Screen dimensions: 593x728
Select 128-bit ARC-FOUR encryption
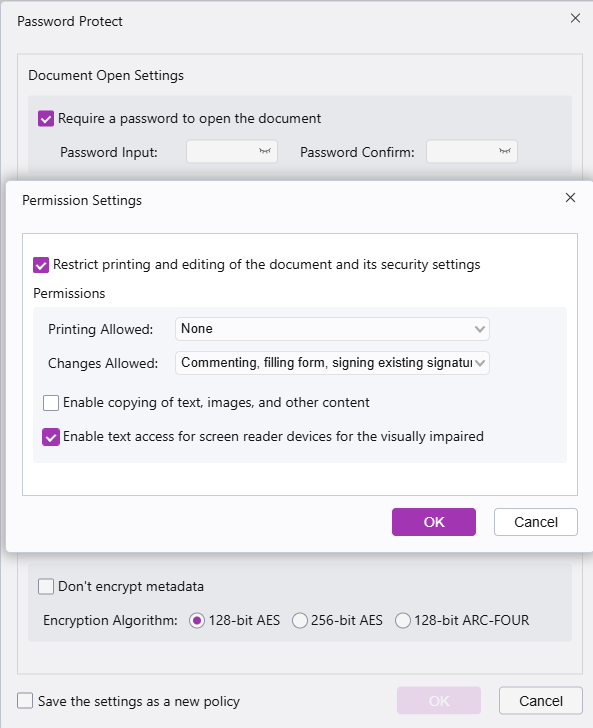pos(403,621)
